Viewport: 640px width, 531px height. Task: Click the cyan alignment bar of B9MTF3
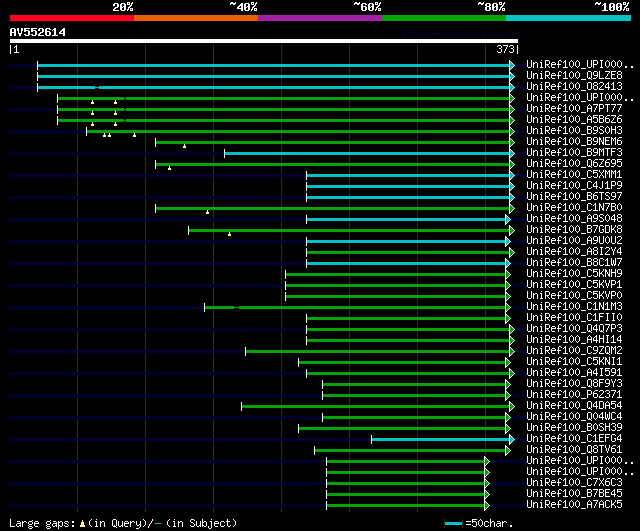367,153
